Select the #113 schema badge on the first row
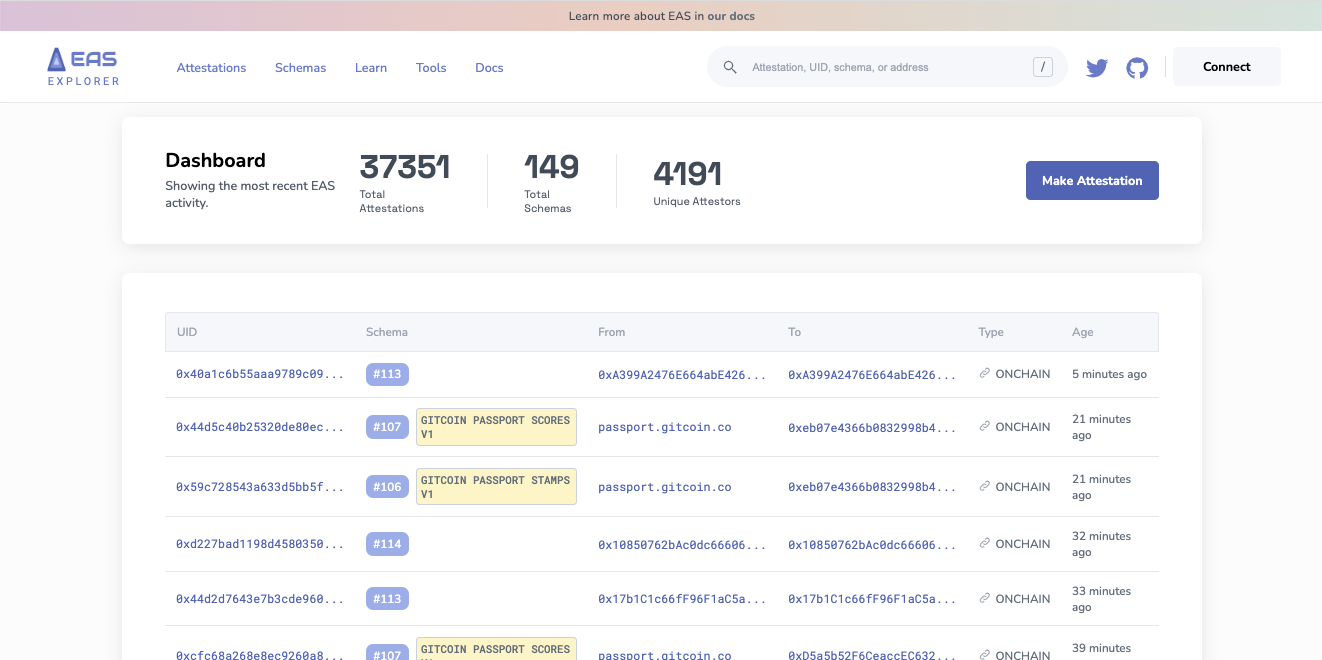This screenshot has height=660, width=1322. [x=387, y=373]
